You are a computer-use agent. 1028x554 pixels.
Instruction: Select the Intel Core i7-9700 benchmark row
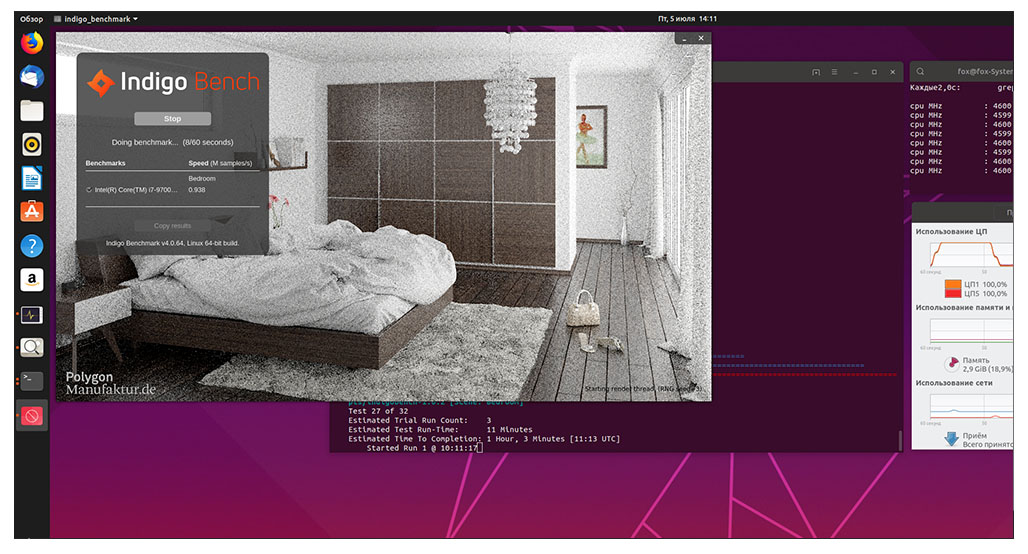172,189
